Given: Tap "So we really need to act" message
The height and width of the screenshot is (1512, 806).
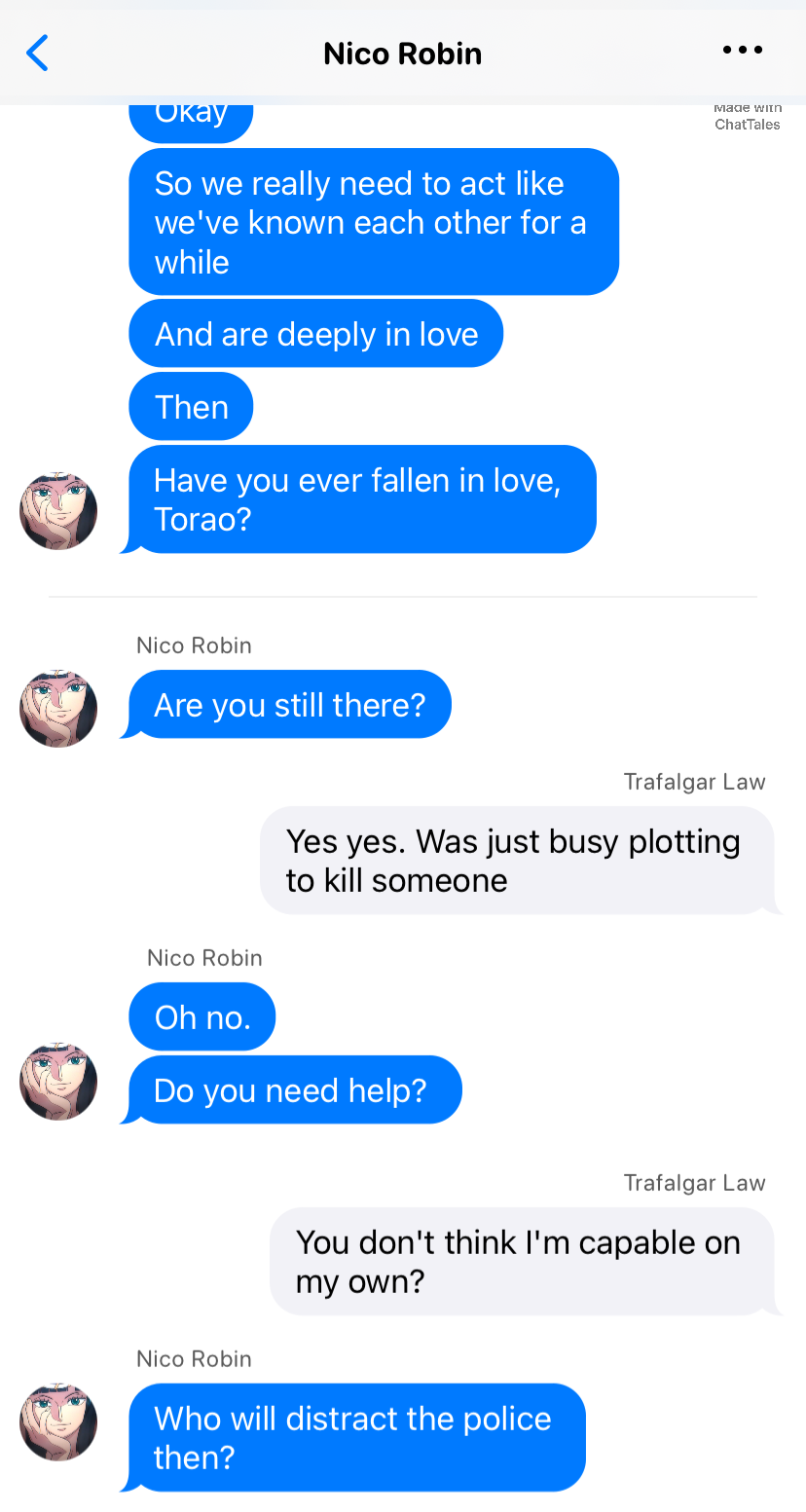Looking at the screenshot, I should coord(373,222).
